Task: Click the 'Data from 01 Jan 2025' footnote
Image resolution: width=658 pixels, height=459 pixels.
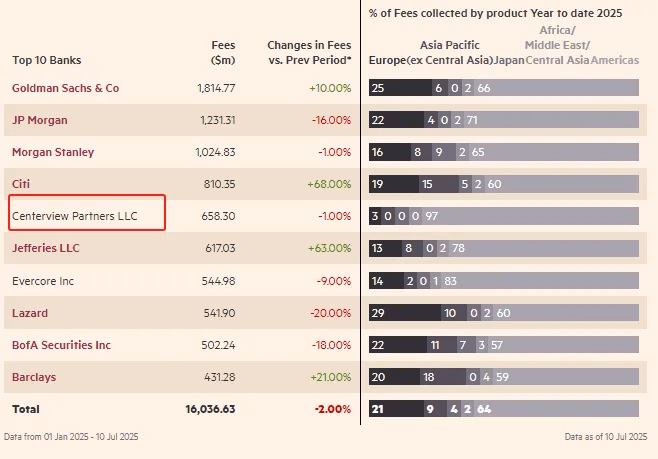Action: [71, 437]
